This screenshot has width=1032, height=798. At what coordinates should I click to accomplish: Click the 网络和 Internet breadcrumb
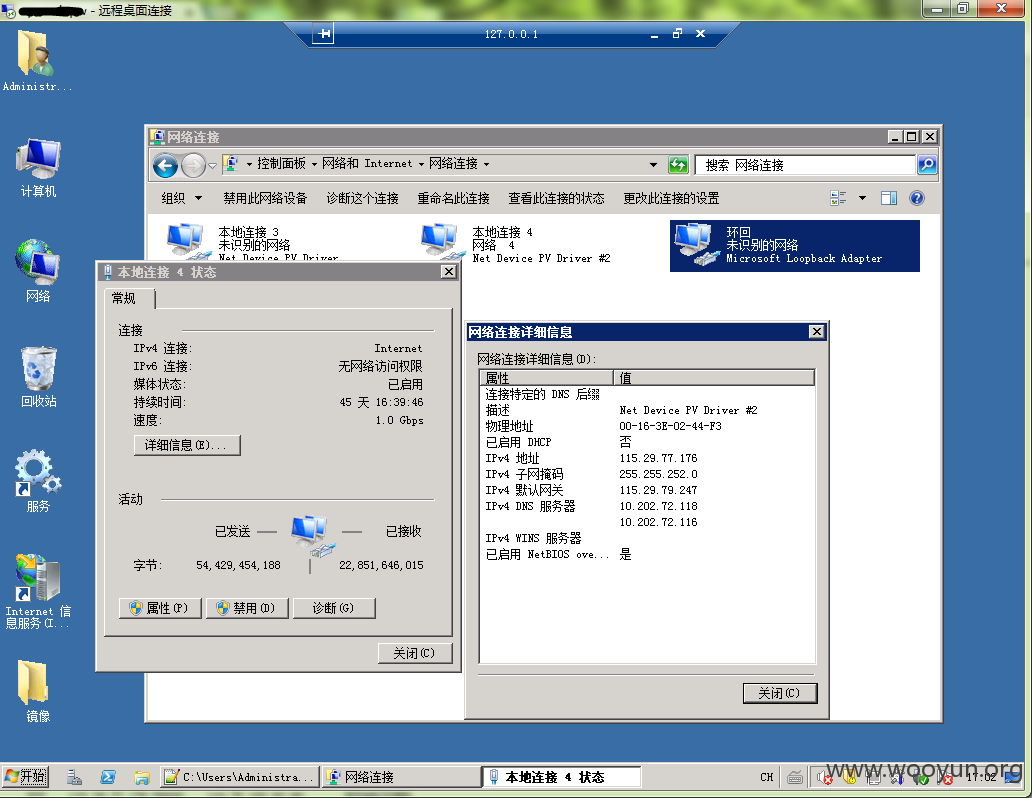367,163
